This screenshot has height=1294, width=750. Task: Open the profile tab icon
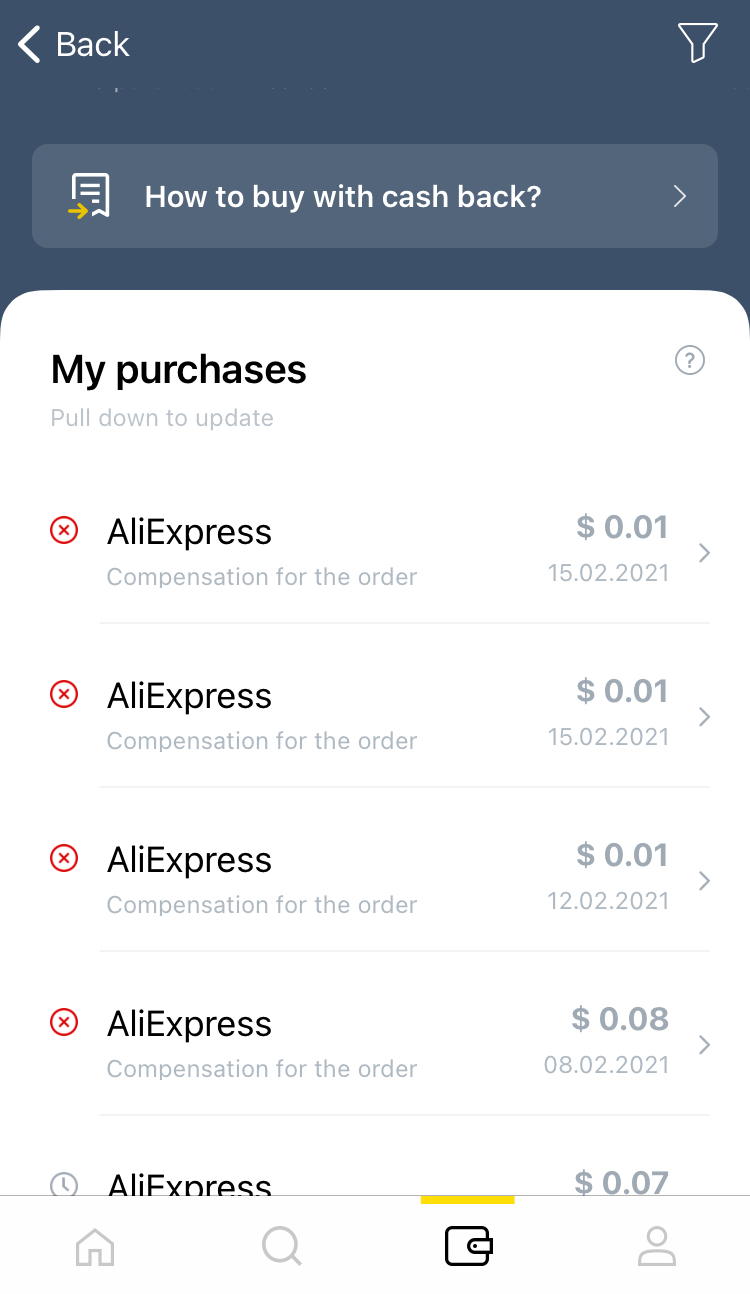(x=656, y=1246)
